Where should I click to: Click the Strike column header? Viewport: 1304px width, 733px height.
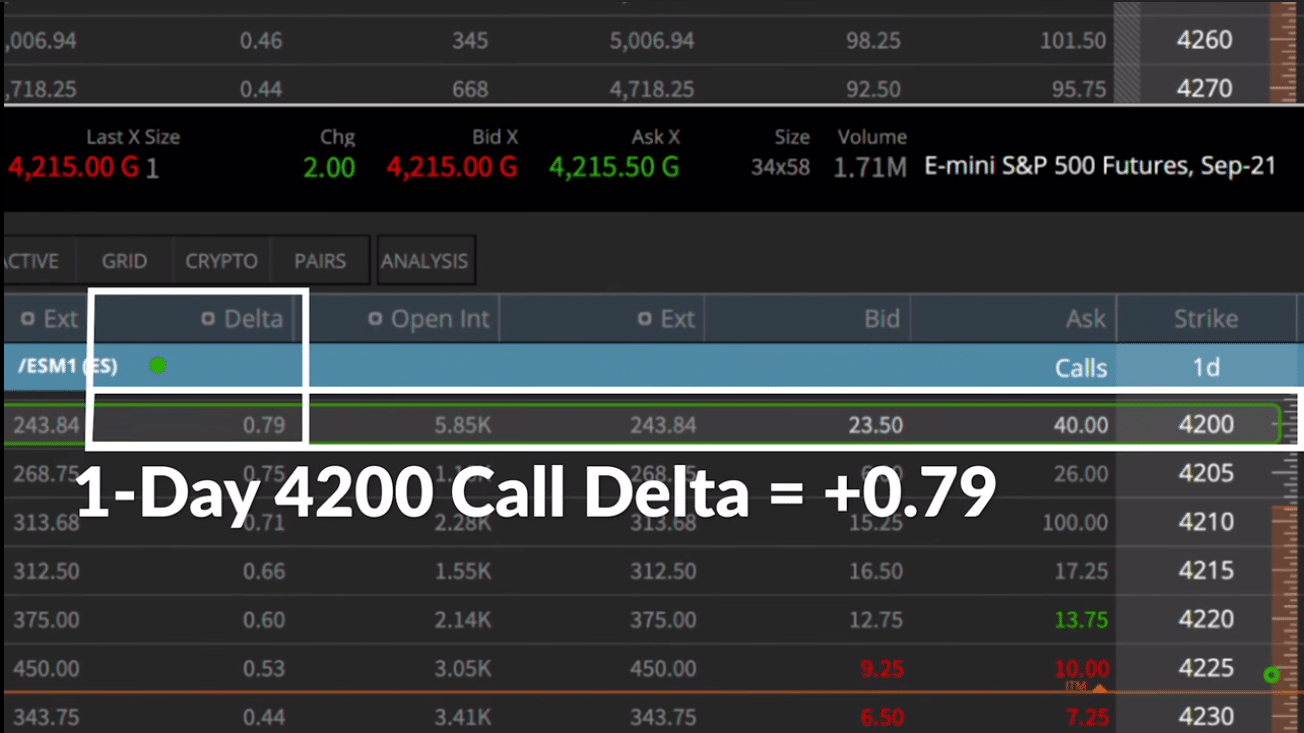pyautogui.click(x=1206, y=319)
